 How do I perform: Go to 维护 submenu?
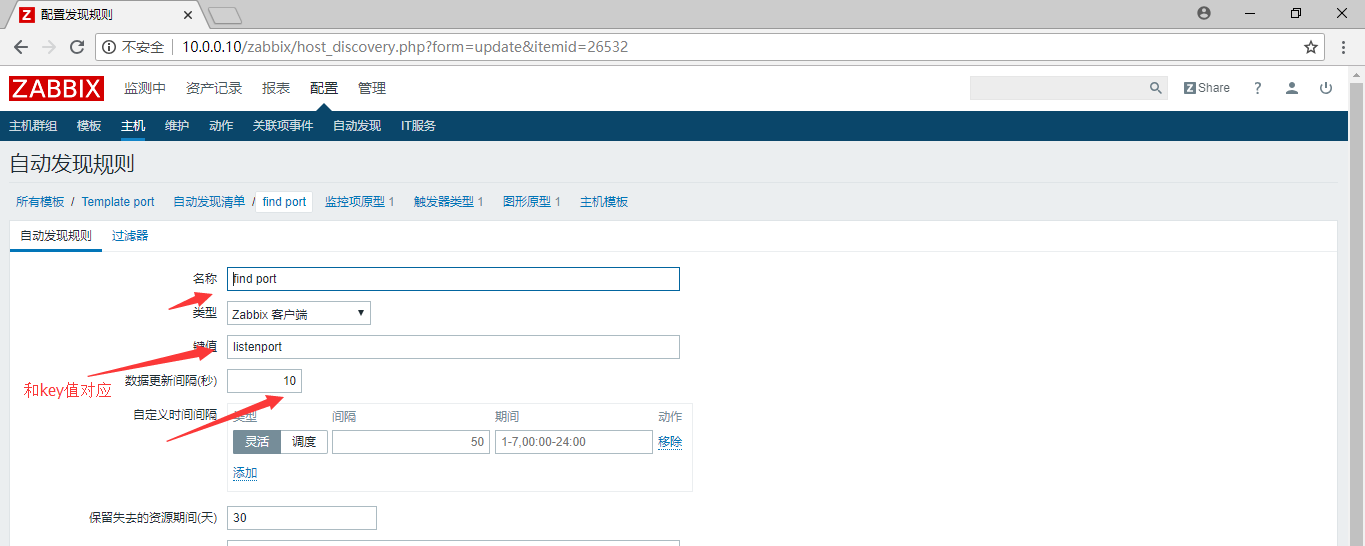[x=177, y=126]
